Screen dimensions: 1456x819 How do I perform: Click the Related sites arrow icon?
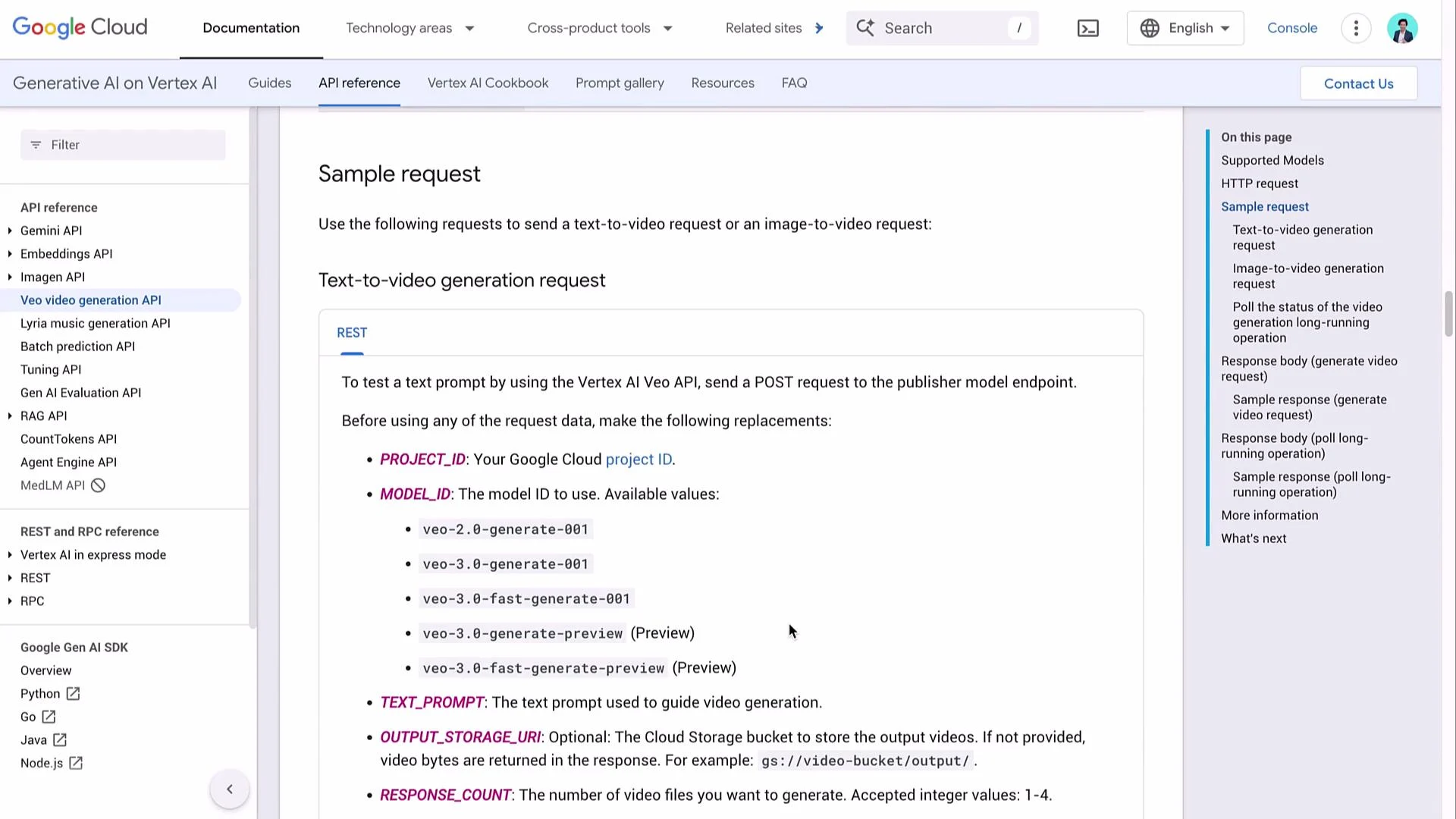click(x=819, y=28)
